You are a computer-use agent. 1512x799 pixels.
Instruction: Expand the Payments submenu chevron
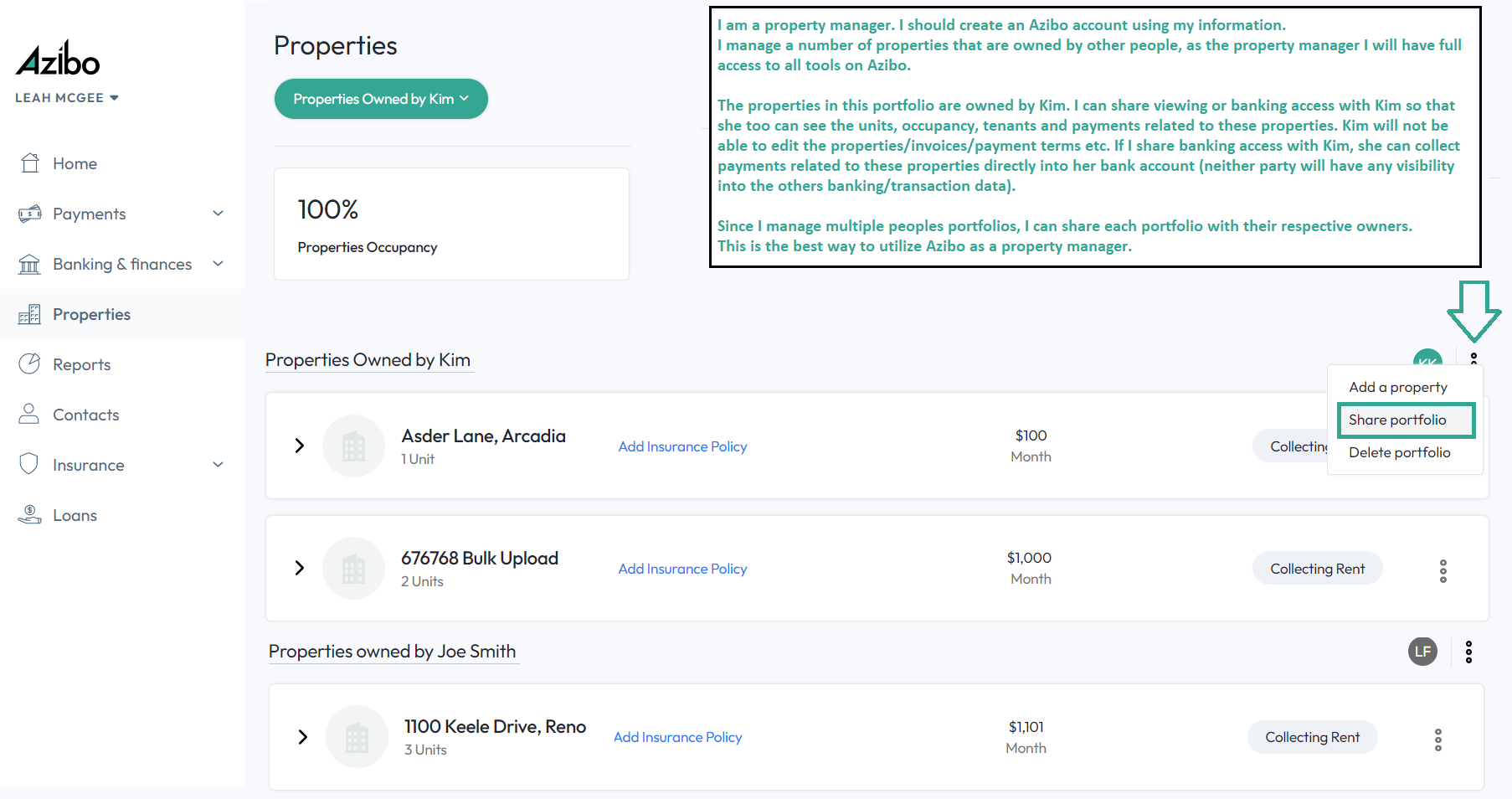(219, 214)
